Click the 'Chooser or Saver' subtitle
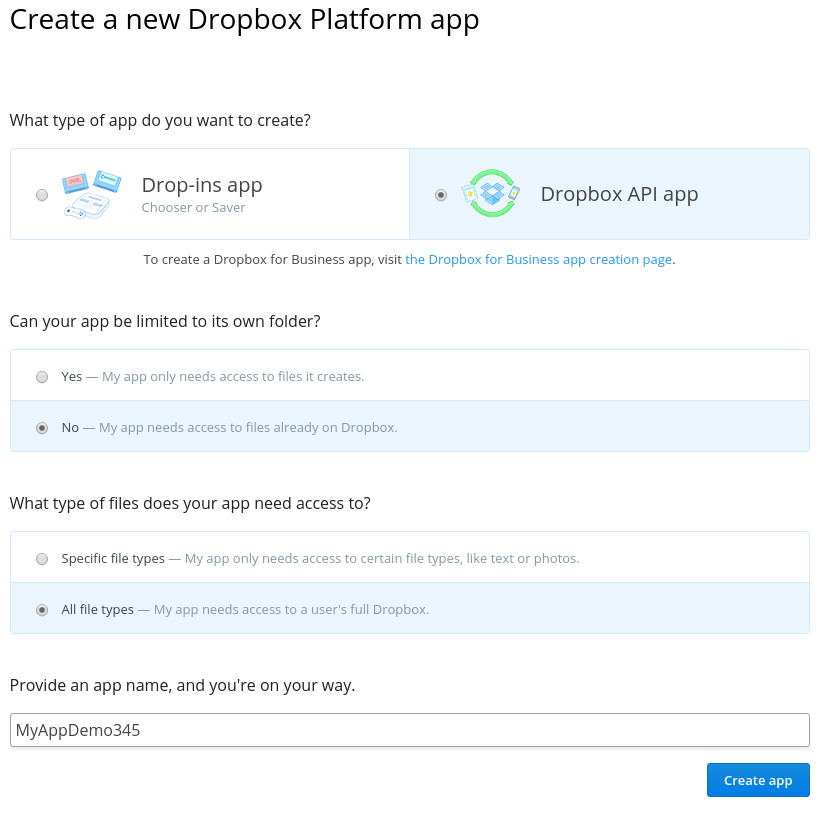 coord(194,208)
